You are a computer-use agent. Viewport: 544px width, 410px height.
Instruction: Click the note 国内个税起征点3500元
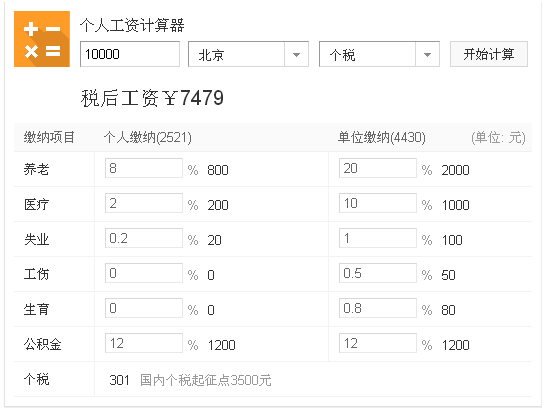pos(206,380)
